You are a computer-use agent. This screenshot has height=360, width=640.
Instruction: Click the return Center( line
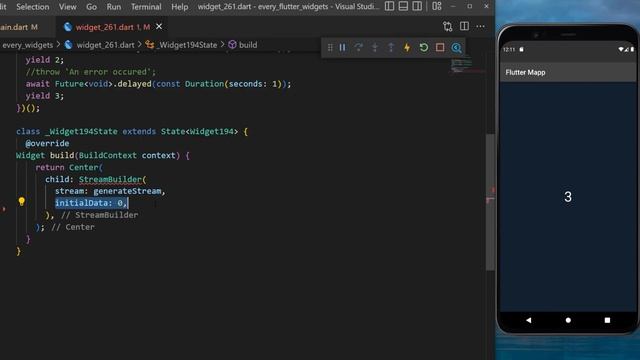69,167
